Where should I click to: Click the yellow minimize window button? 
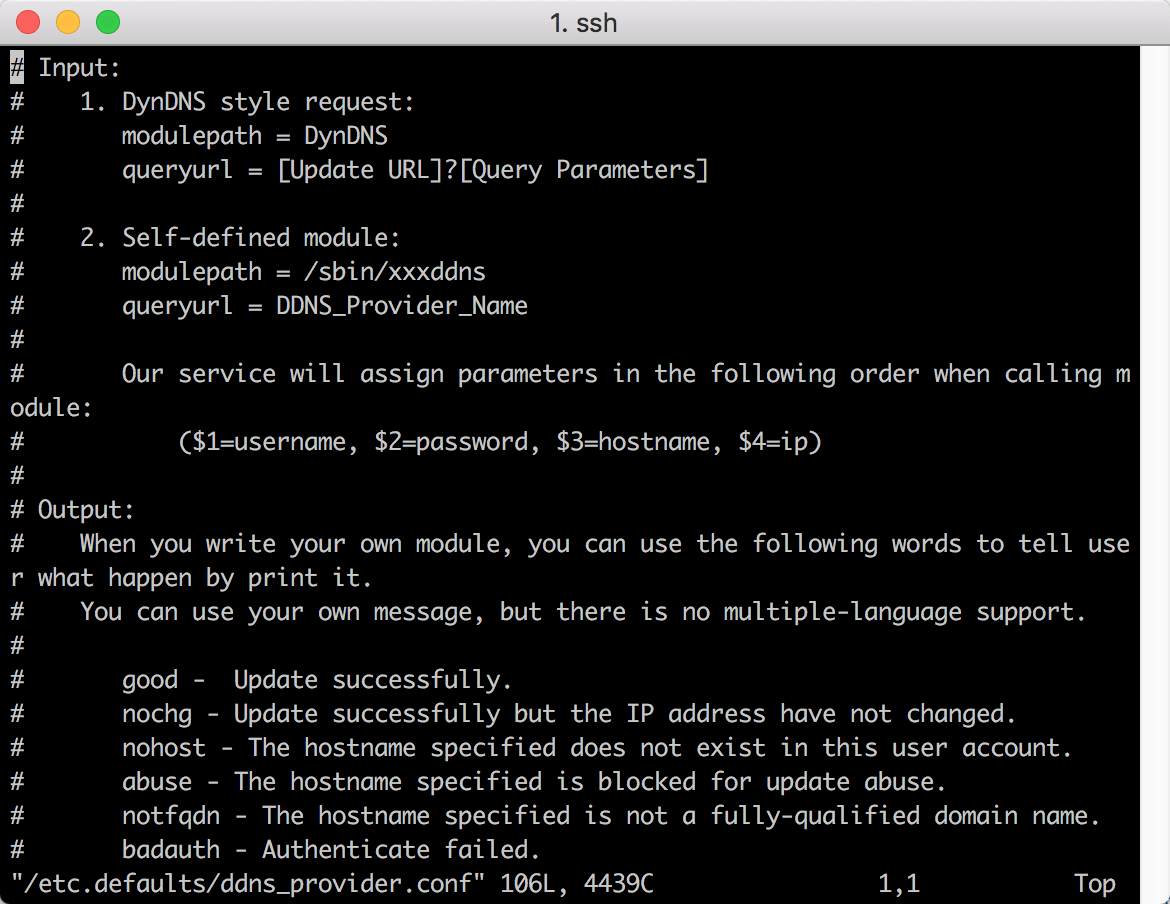tap(68, 22)
